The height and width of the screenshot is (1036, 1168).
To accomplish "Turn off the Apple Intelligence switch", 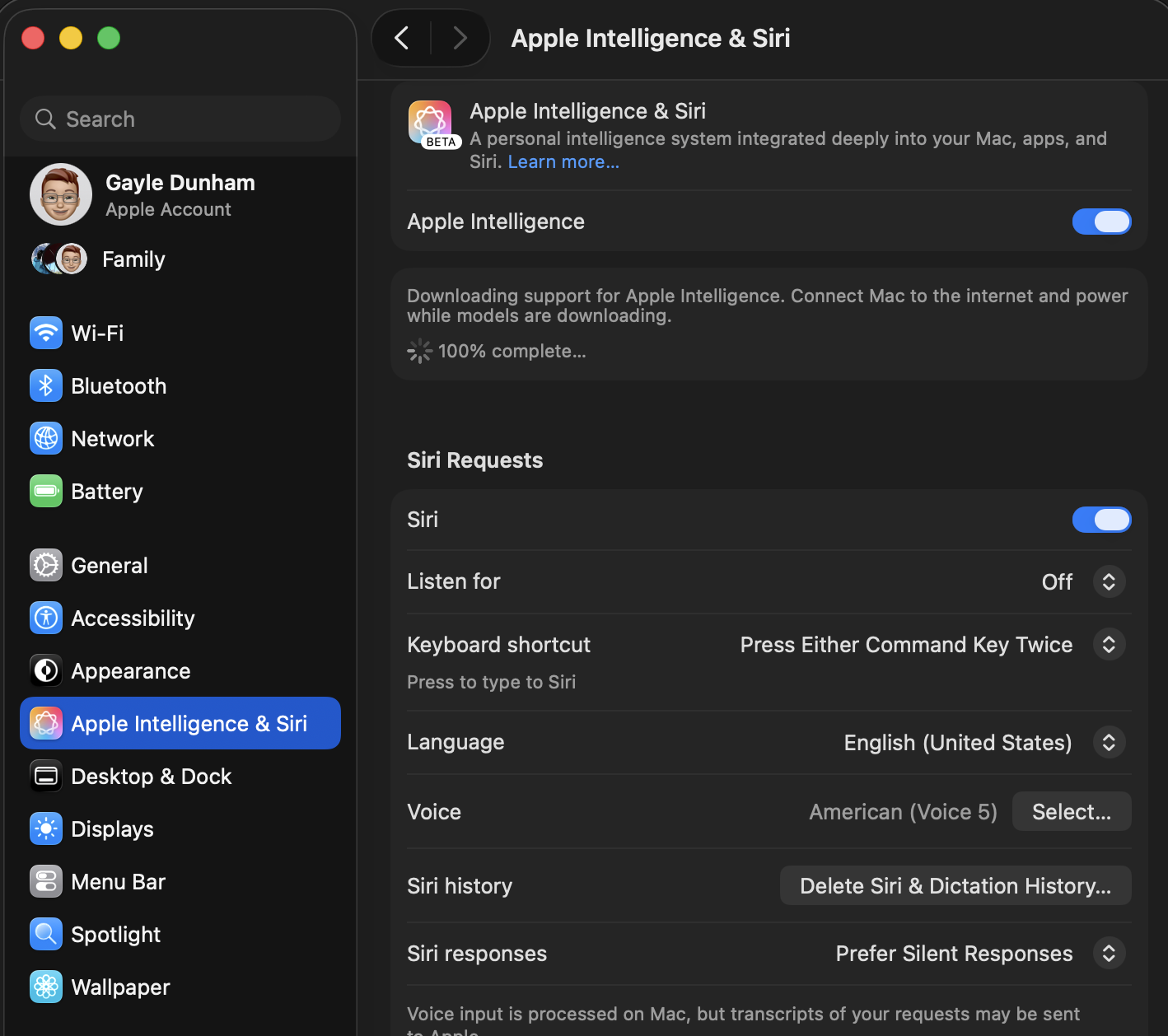I will pos(1101,222).
